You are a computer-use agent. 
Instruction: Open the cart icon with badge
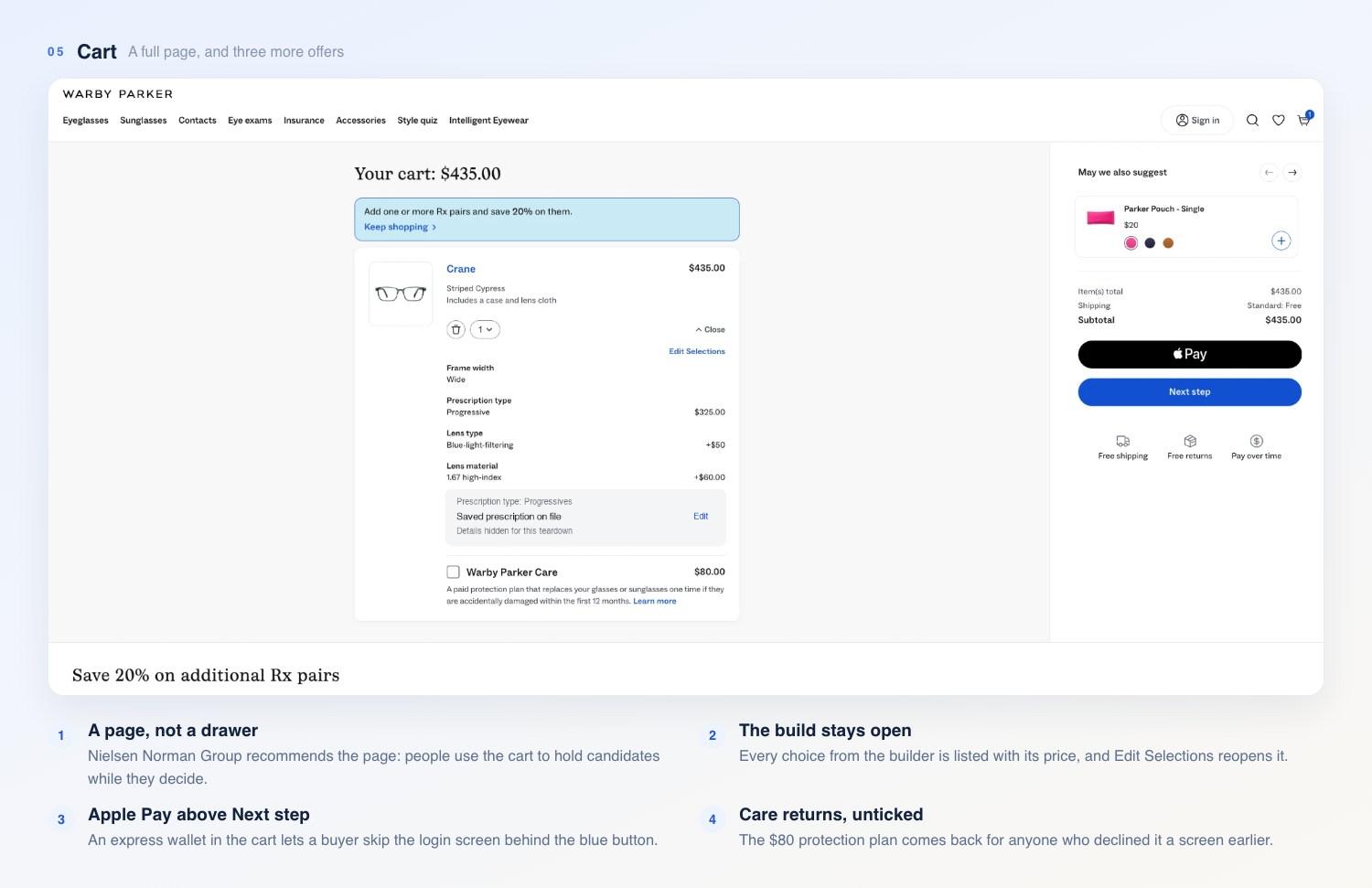[x=1304, y=119]
